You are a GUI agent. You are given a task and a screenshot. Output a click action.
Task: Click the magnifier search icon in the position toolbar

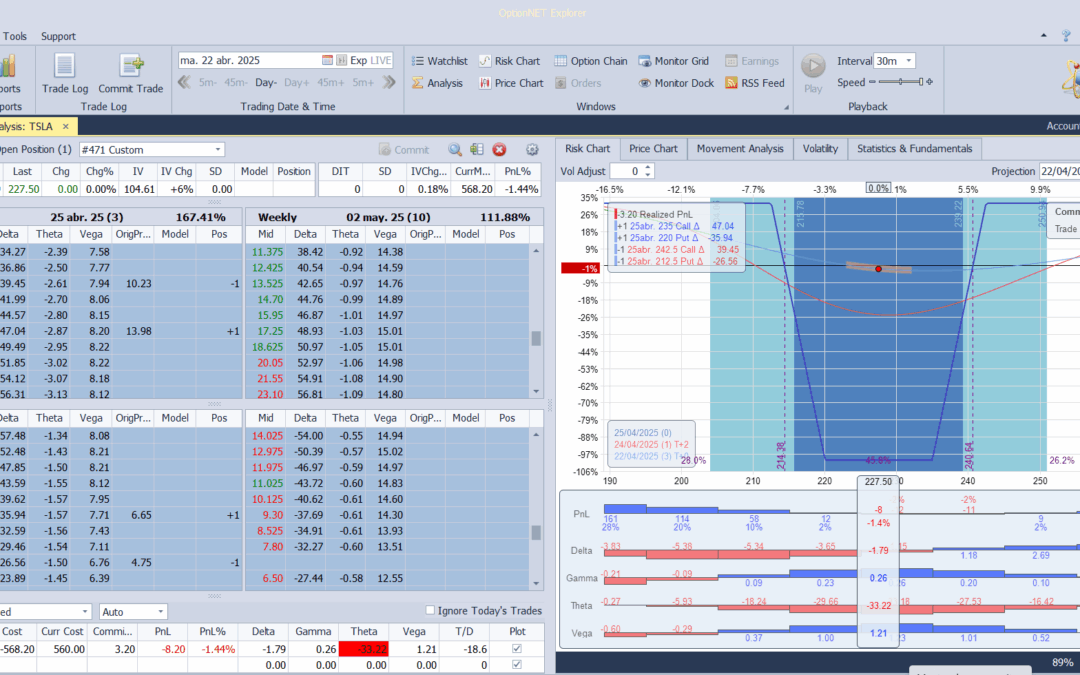point(455,149)
